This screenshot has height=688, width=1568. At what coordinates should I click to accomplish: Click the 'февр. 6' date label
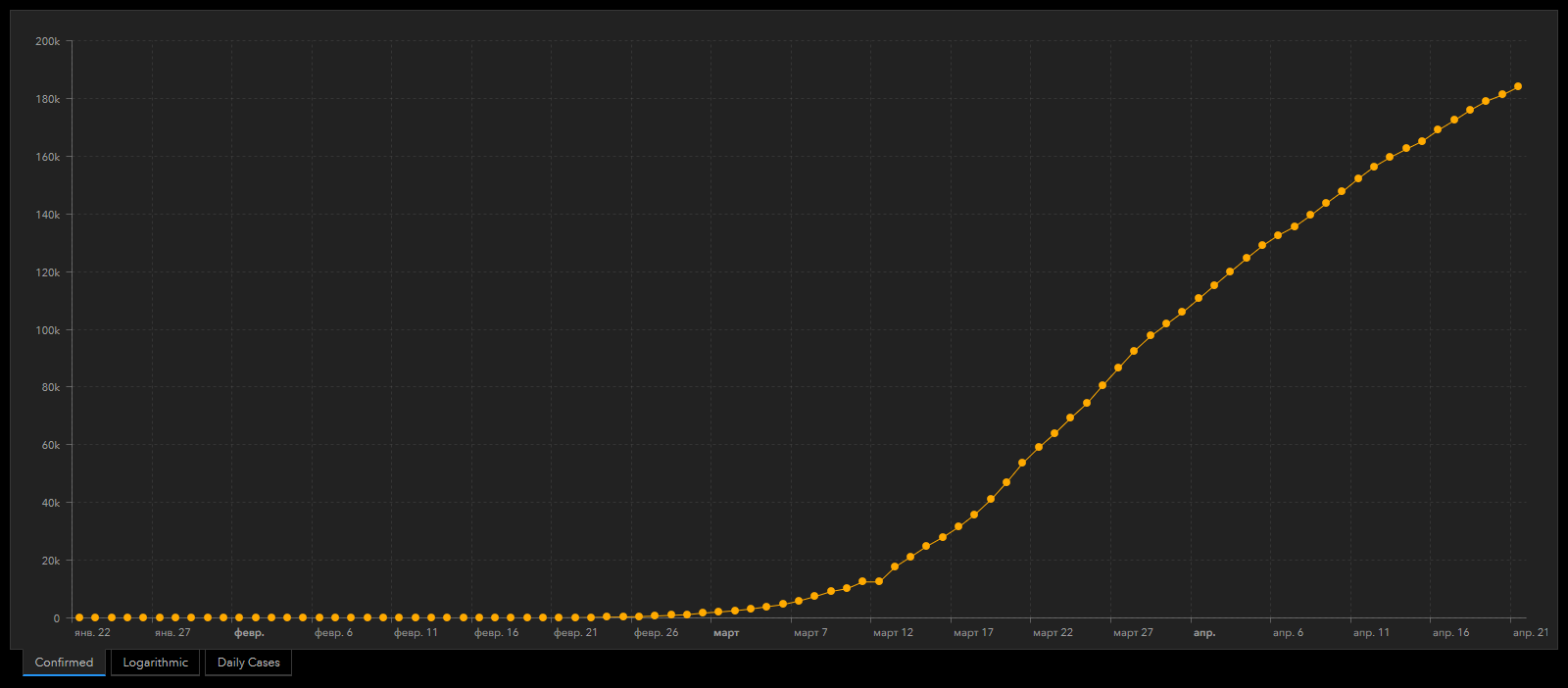333,633
